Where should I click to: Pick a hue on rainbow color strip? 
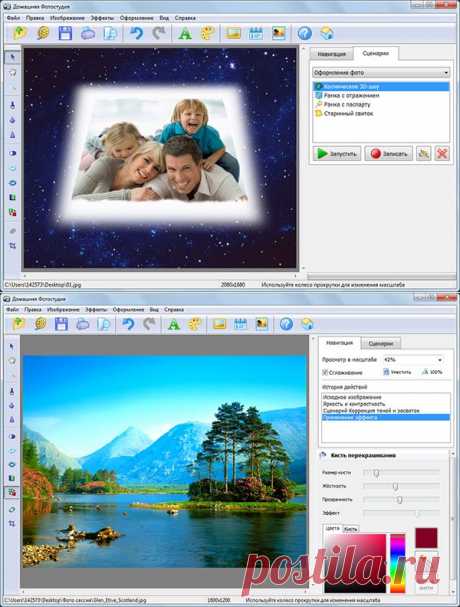[x=397, y=563]
